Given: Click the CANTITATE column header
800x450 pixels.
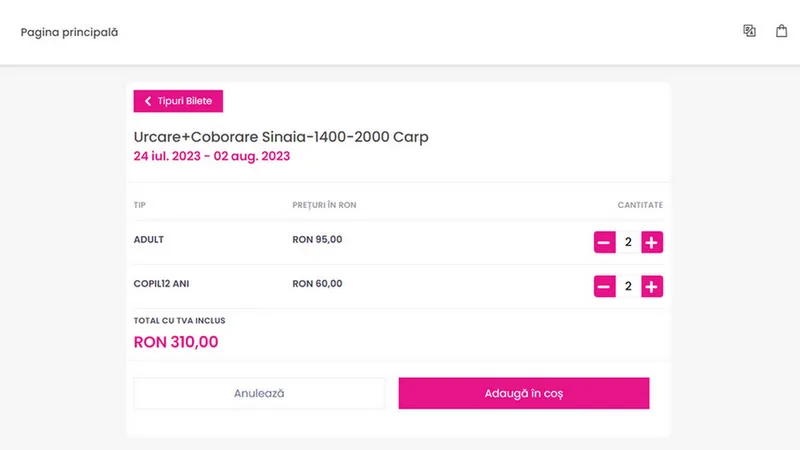Looking at the screenshot, I should pos(640,205).
